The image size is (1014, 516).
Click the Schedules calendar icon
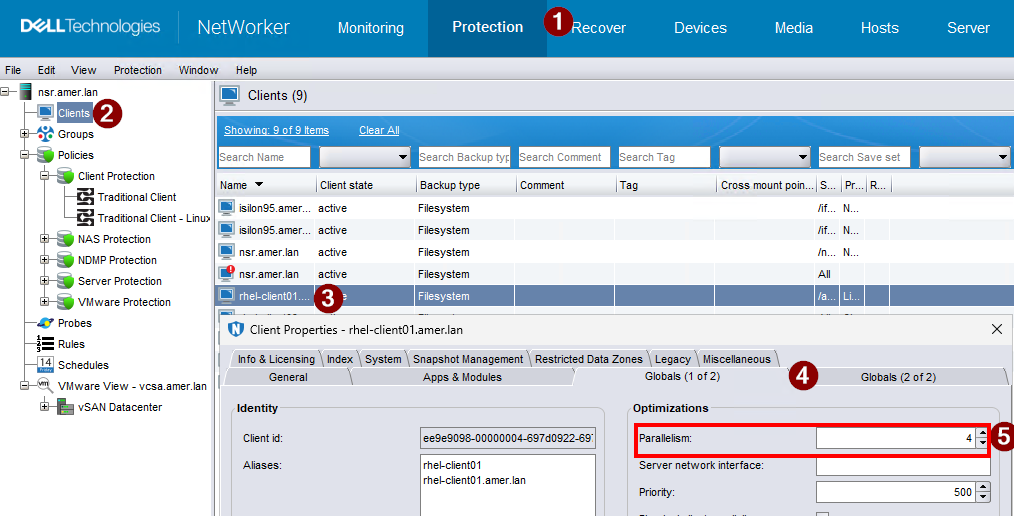coord(45,365)
